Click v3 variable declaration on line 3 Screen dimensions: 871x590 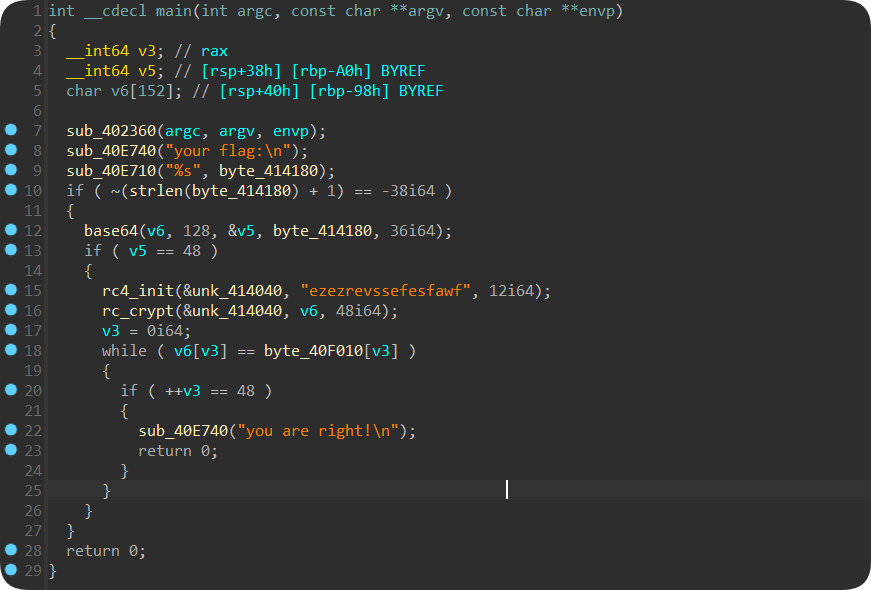(x=147, y=51)
